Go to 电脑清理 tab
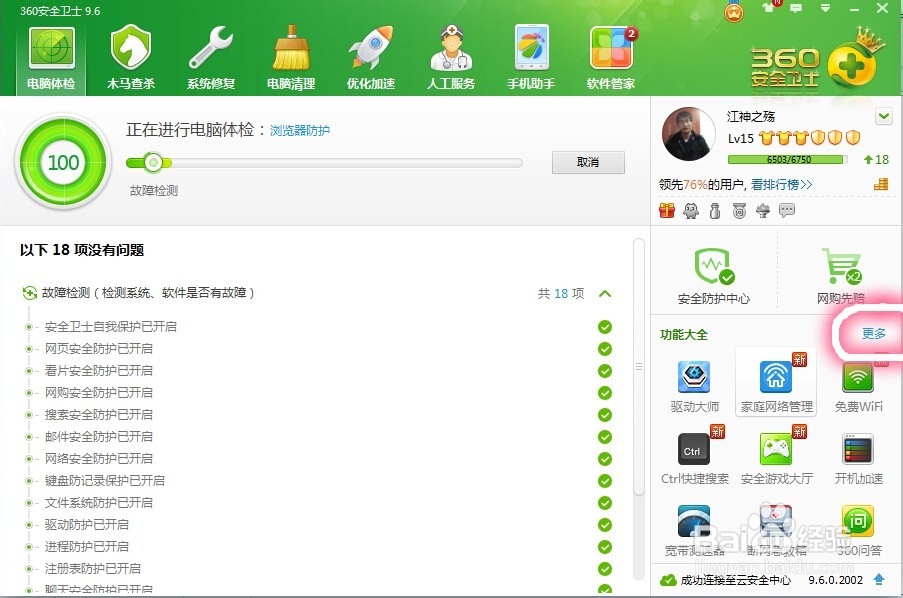 pyautogui.click(x=291, y=59)
